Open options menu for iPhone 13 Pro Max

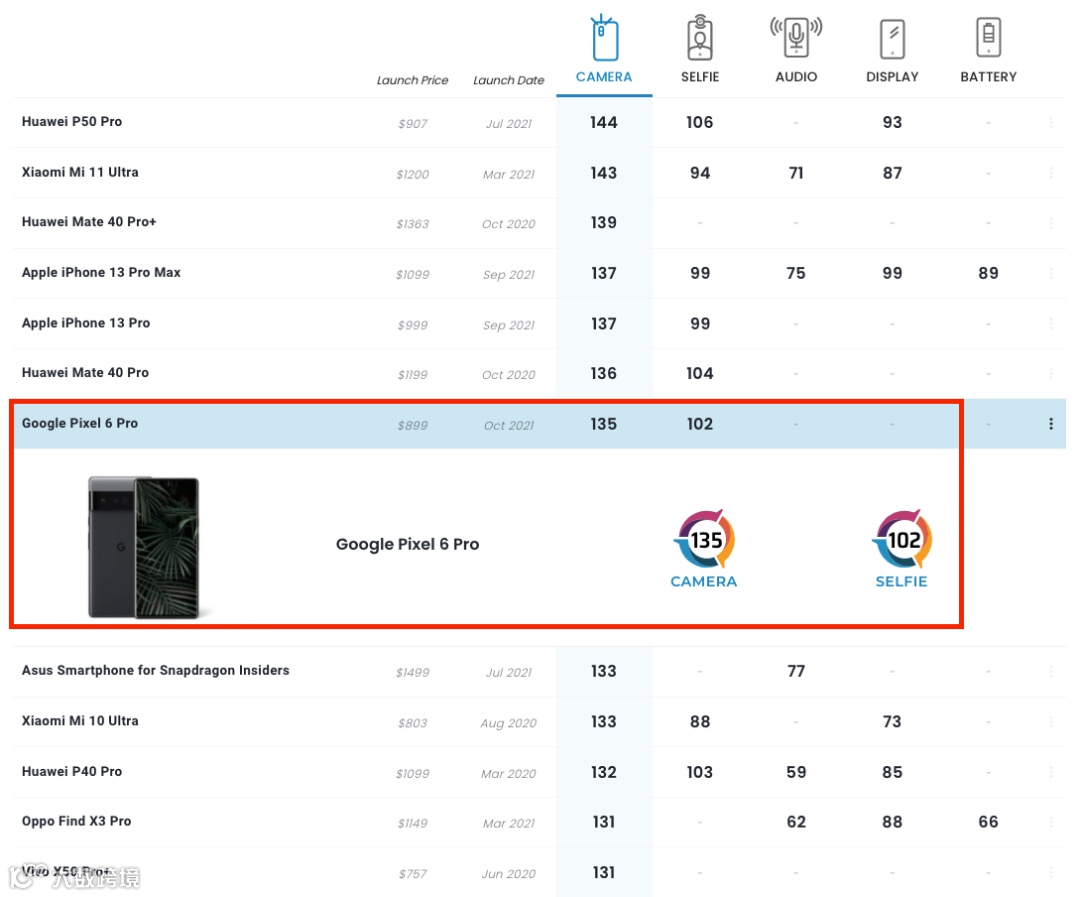coord(1051,273)
